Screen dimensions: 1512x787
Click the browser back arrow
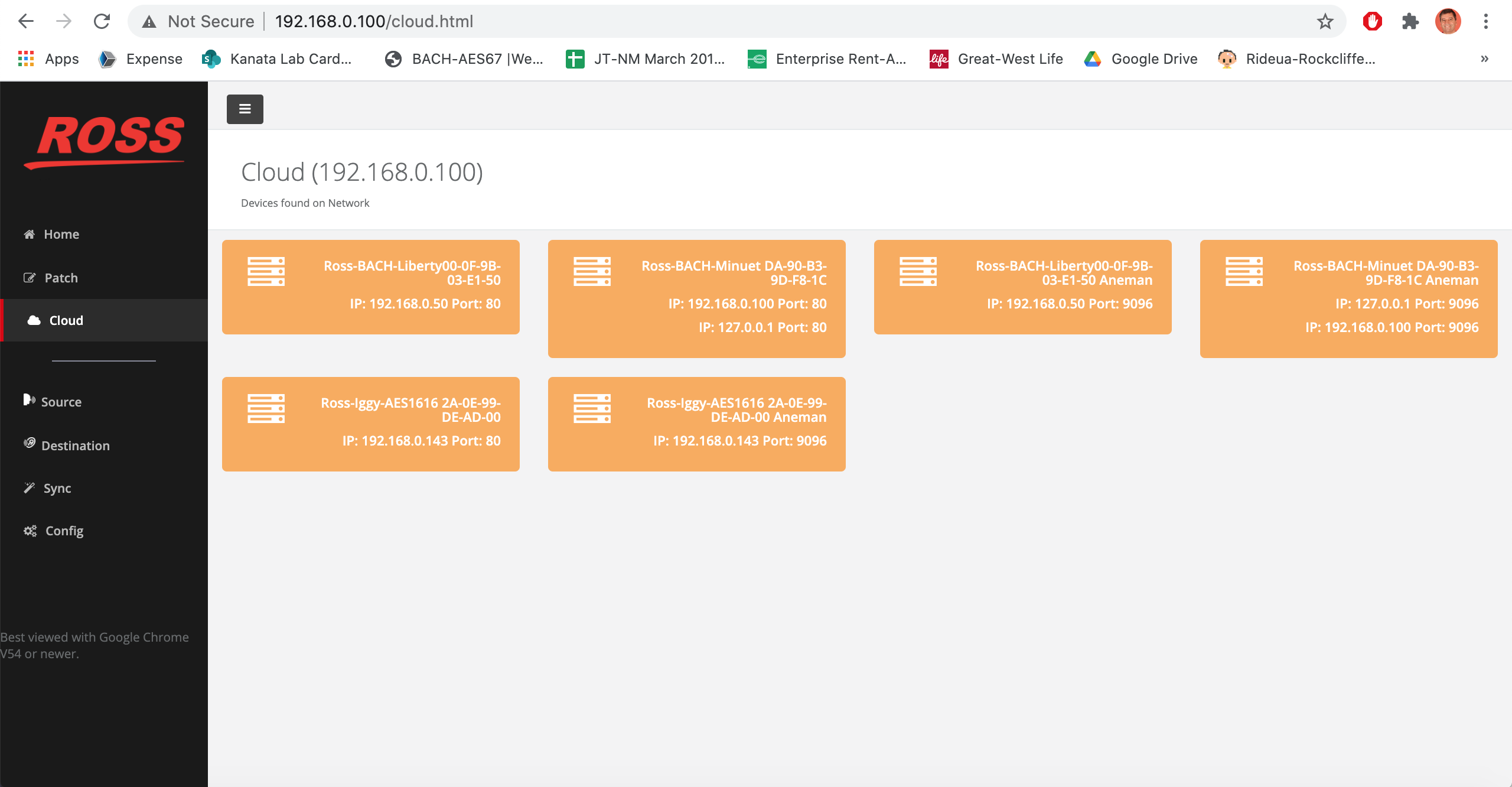[x=26, y=21]
